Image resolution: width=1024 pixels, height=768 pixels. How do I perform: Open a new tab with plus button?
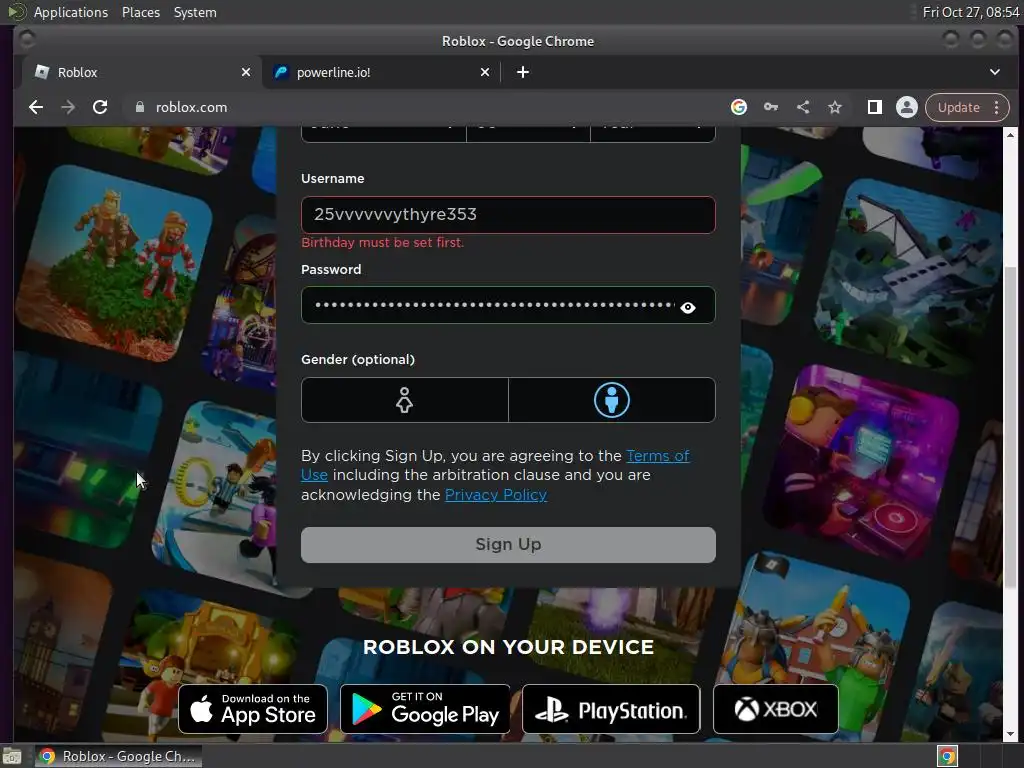click(x=522, y=72)
